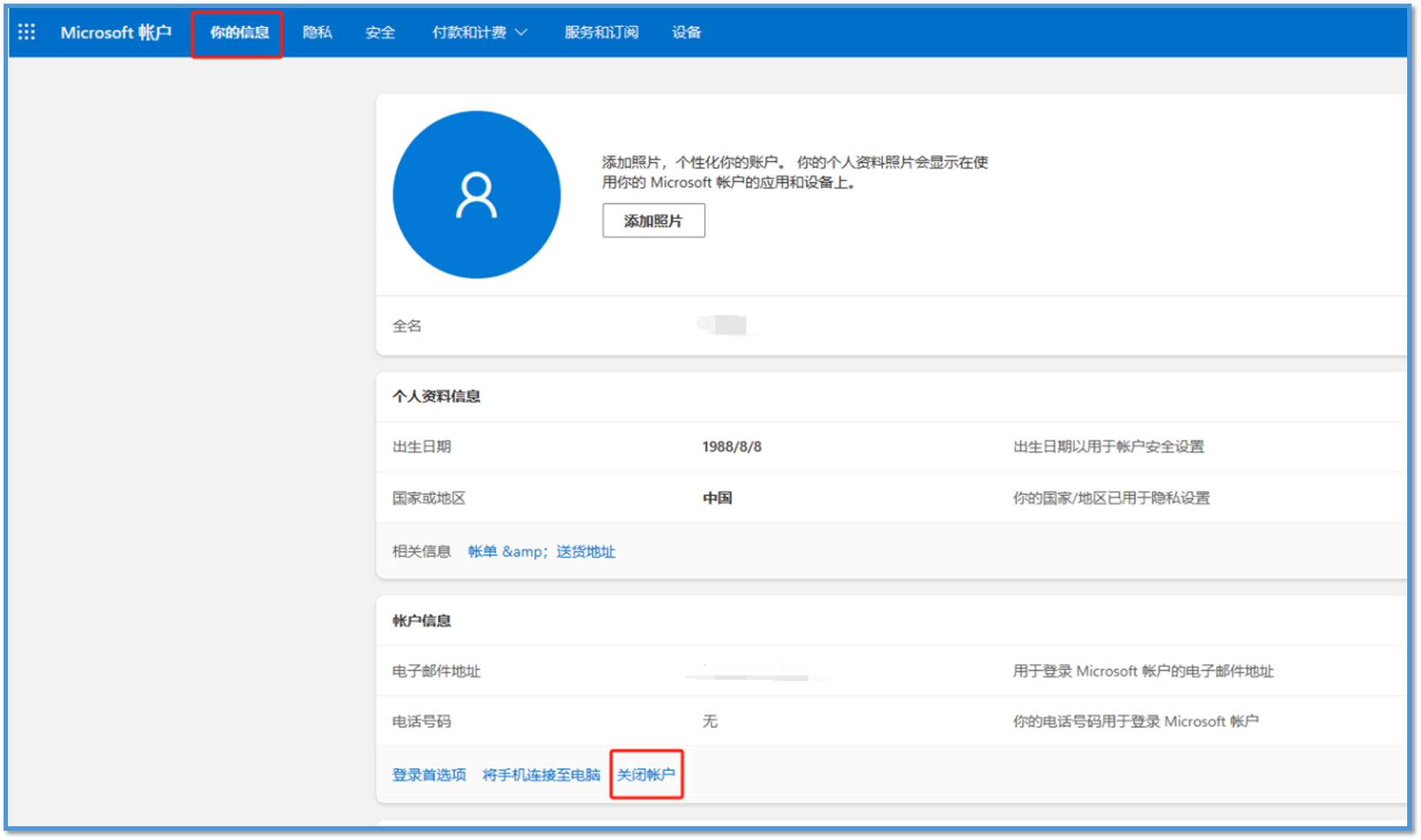Open the 服务和订阅 tab

click(x=601, y=33)
